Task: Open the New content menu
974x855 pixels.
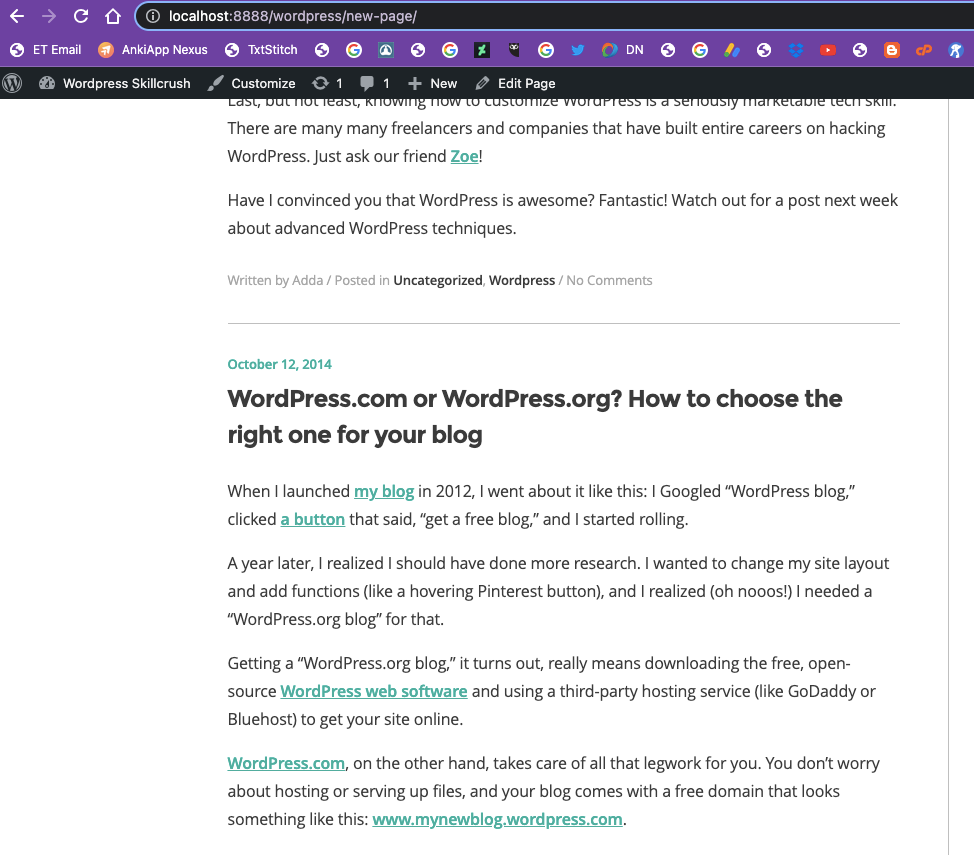Action: [x=432, y=83]
